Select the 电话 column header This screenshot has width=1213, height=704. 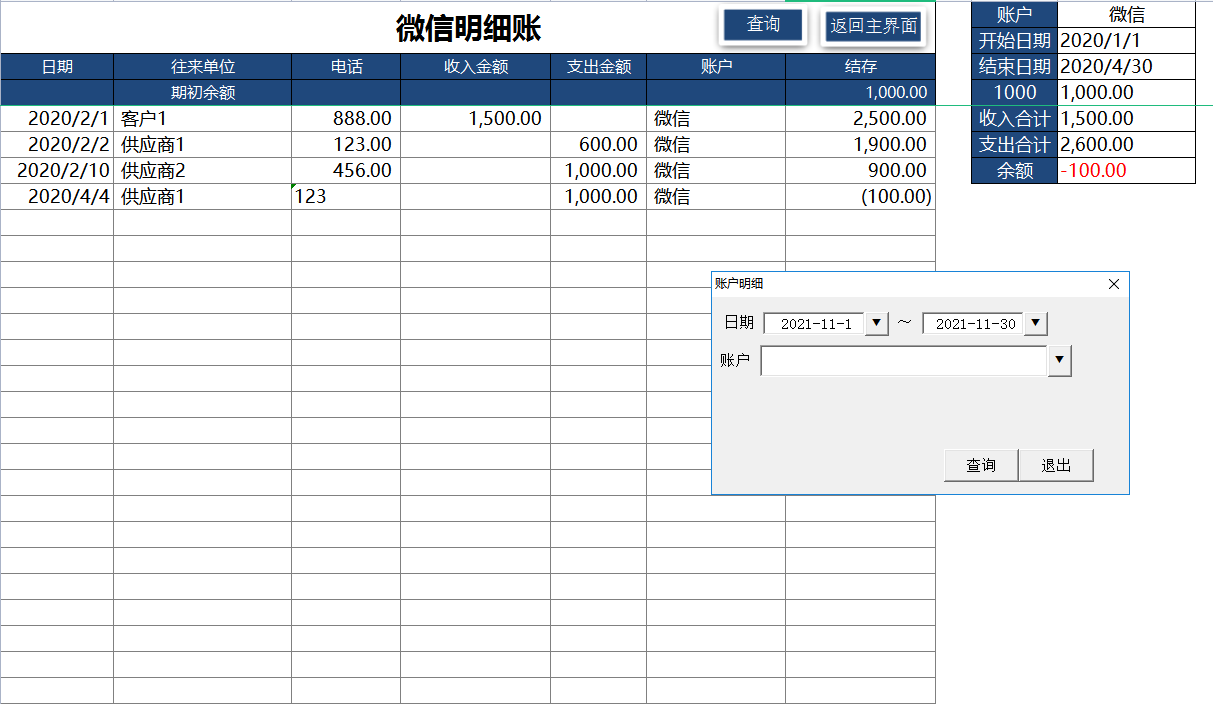(x=346, y=67)
